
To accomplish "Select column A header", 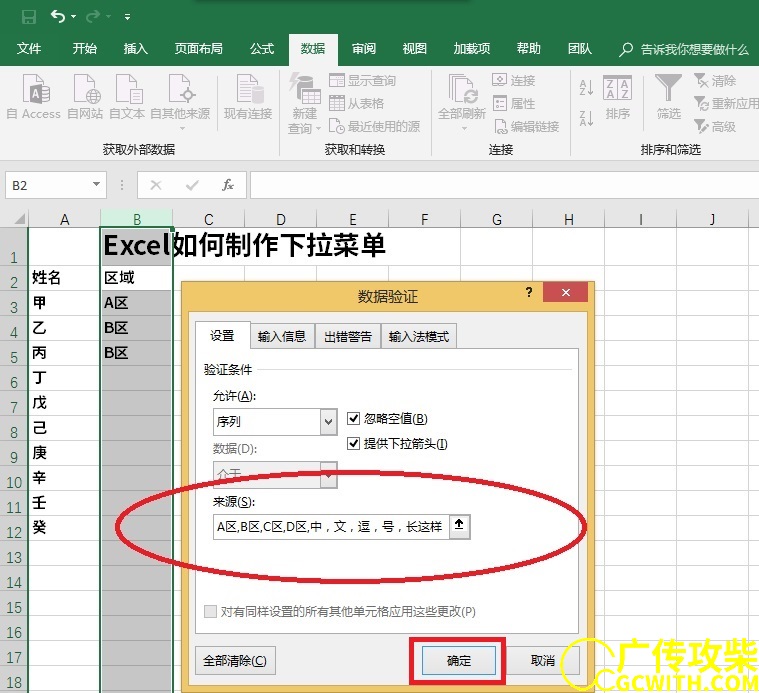I will pyautogui.click(x=64, y=219).
